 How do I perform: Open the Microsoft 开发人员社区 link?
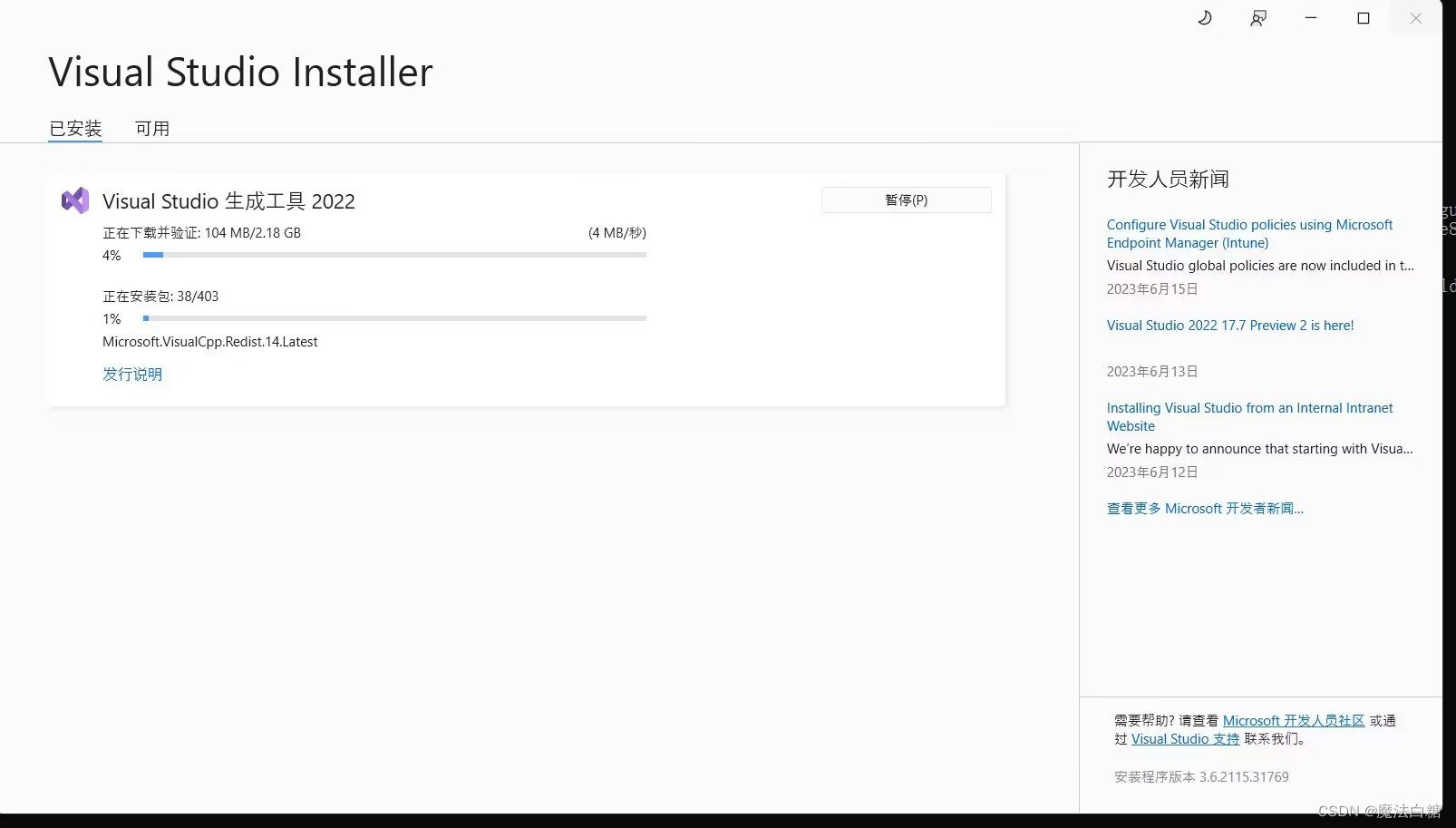[x=1293, y=719]
